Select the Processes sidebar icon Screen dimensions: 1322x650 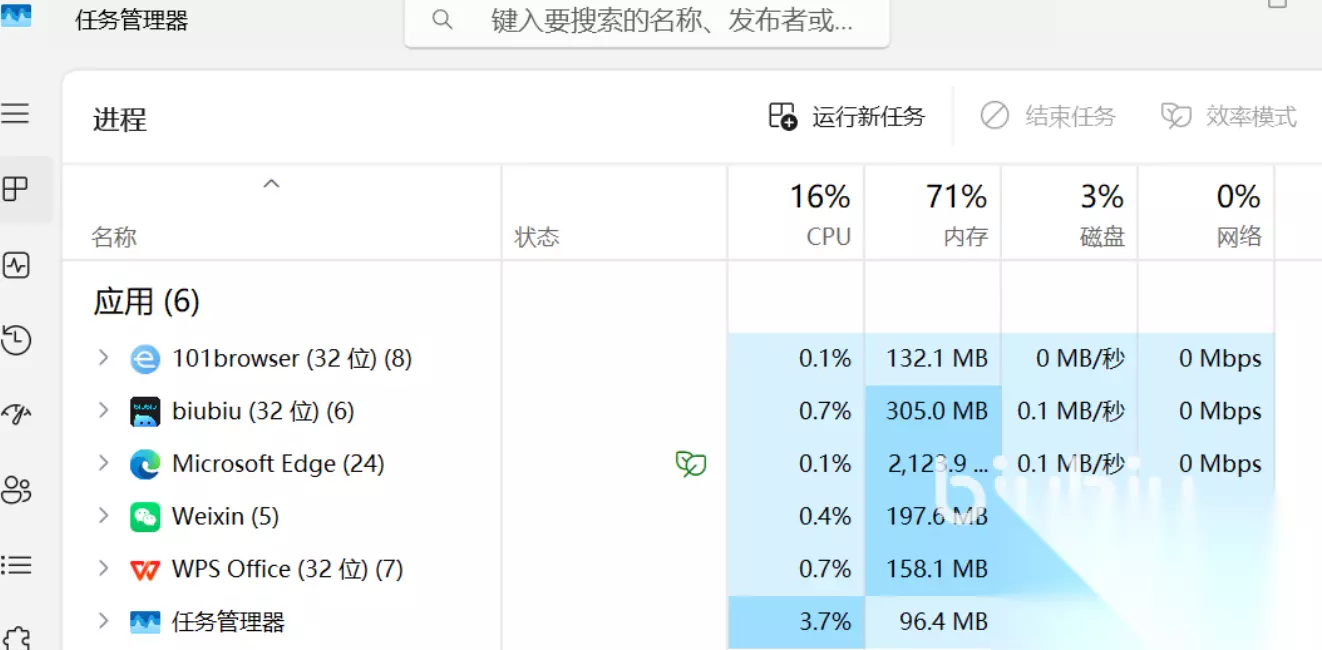click(x=15, y=188)
